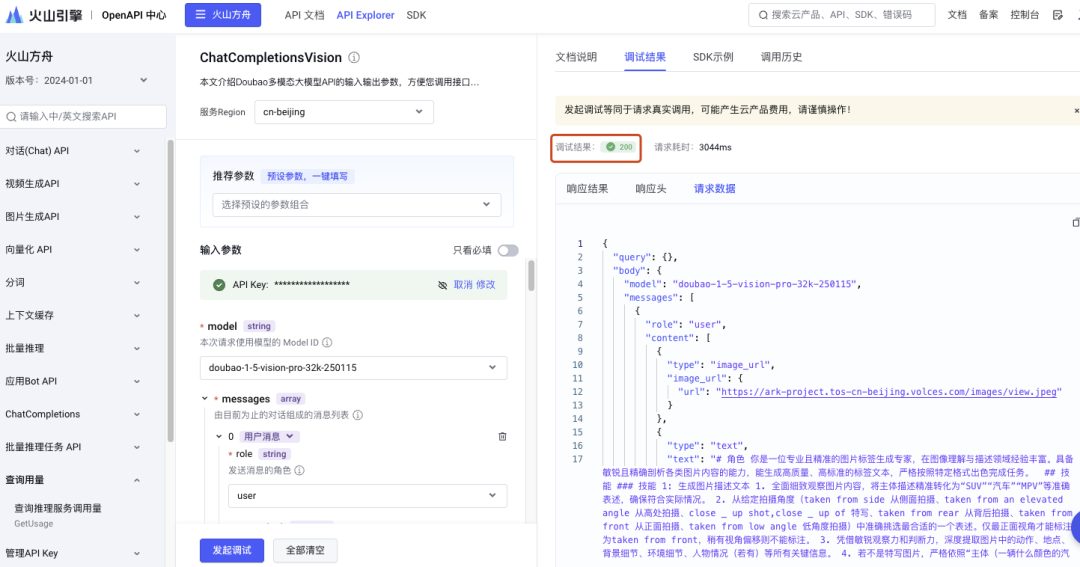Click 取消 link beside API Key
The height and width of the screenshot is (567, 1080).
point(463,285)
